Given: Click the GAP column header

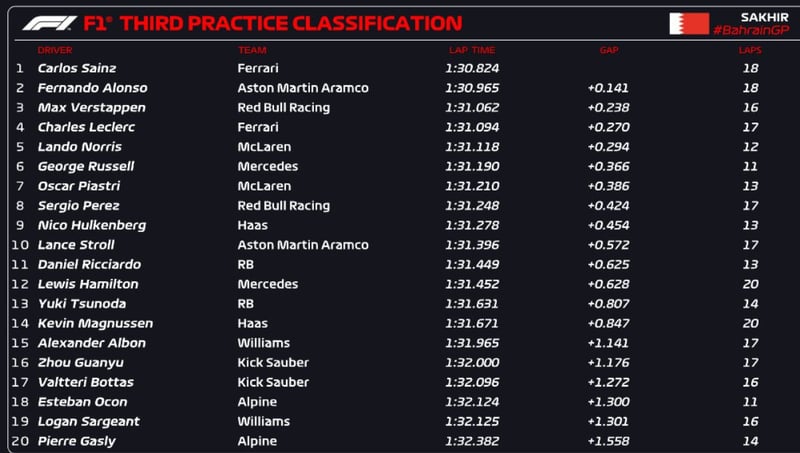Looking at the screenshot, I should coord(609,50).
